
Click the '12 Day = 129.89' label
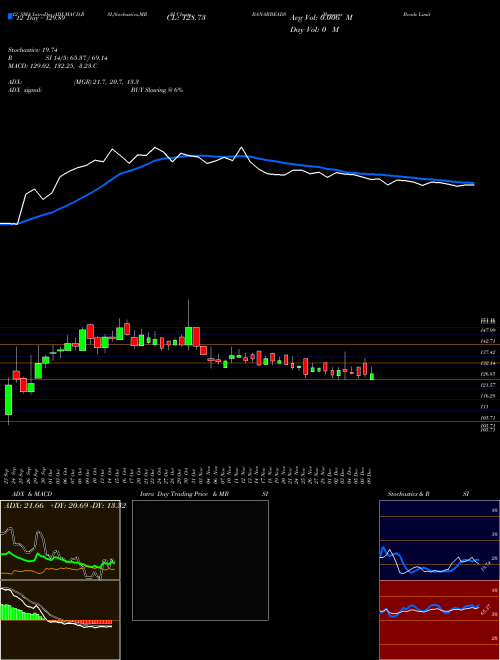point(39,19)
